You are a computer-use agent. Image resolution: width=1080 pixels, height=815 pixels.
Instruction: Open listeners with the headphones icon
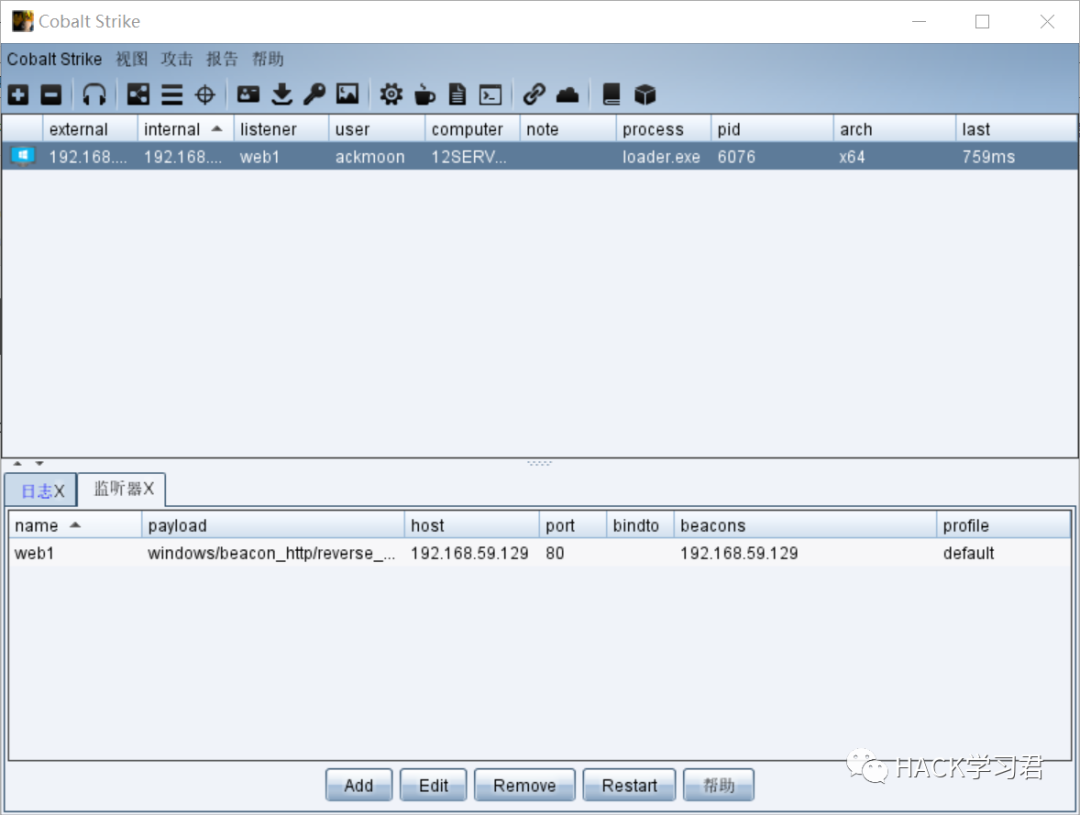pos(94,94)
